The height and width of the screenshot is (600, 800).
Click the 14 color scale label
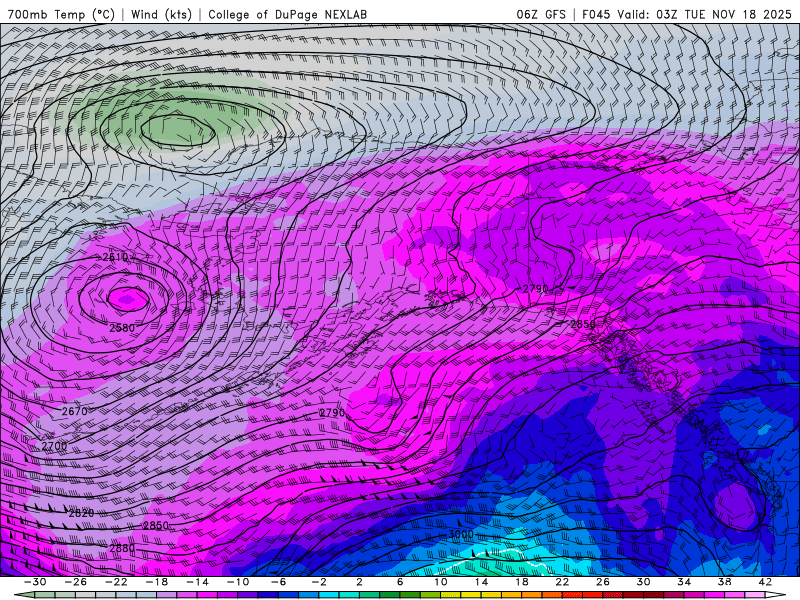point(481,582)
